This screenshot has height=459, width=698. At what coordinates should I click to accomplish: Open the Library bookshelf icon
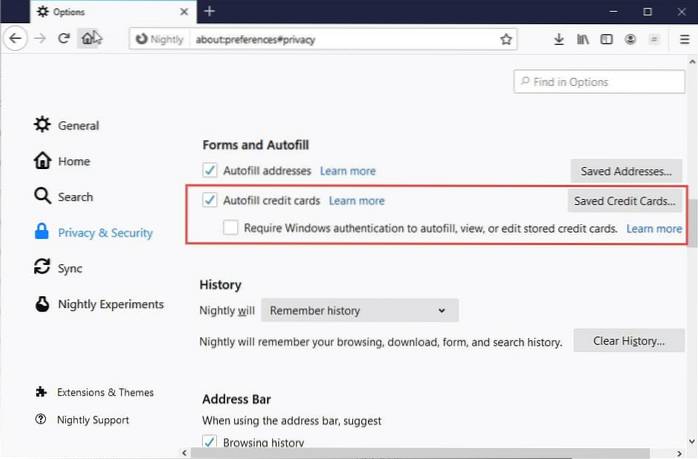tap(583, 39)
